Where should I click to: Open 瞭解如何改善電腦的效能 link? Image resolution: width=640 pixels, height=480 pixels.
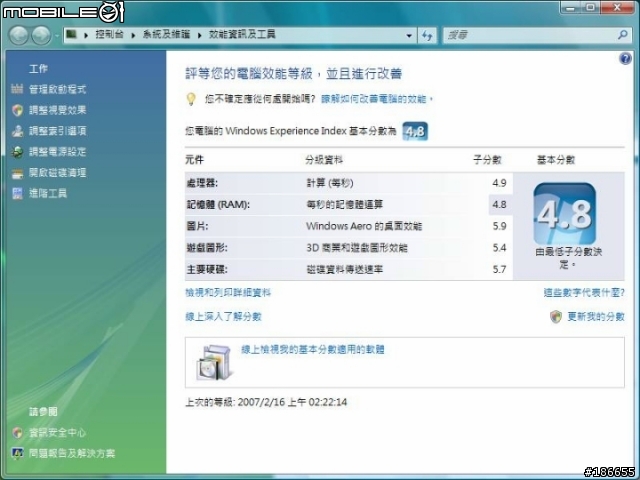375,99
